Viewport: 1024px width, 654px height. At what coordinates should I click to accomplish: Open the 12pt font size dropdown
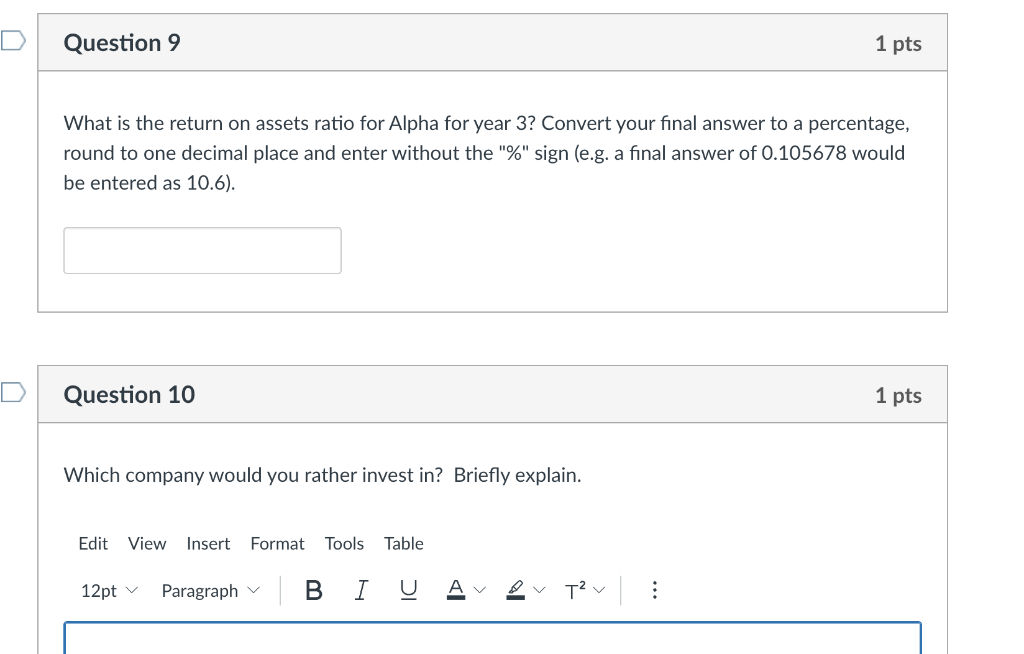click(x=106, y=591)
